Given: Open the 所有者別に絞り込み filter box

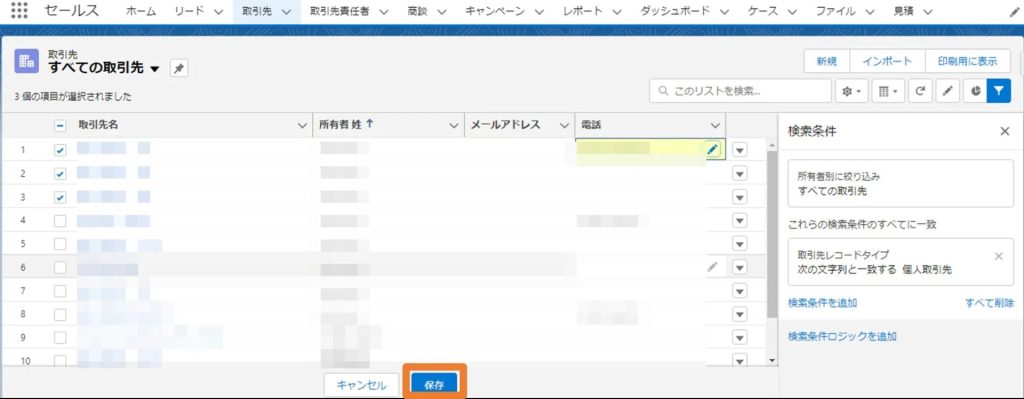Looking at the screenshot, I should (901, 184).
